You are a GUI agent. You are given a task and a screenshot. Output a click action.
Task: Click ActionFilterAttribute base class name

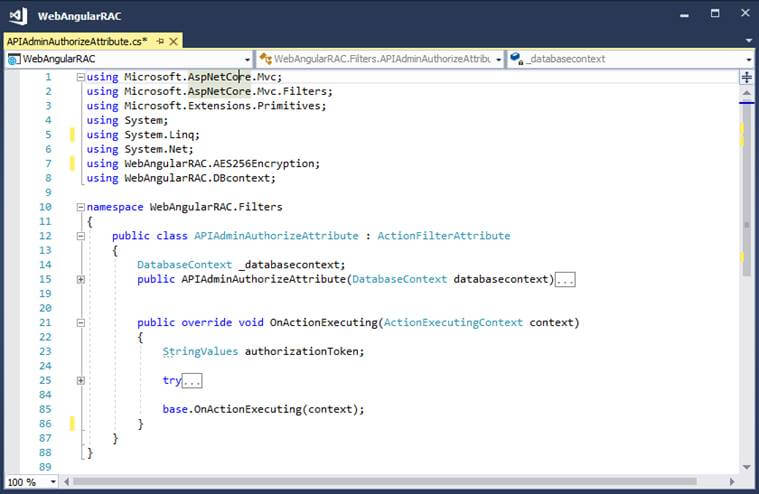pos(443,236)
